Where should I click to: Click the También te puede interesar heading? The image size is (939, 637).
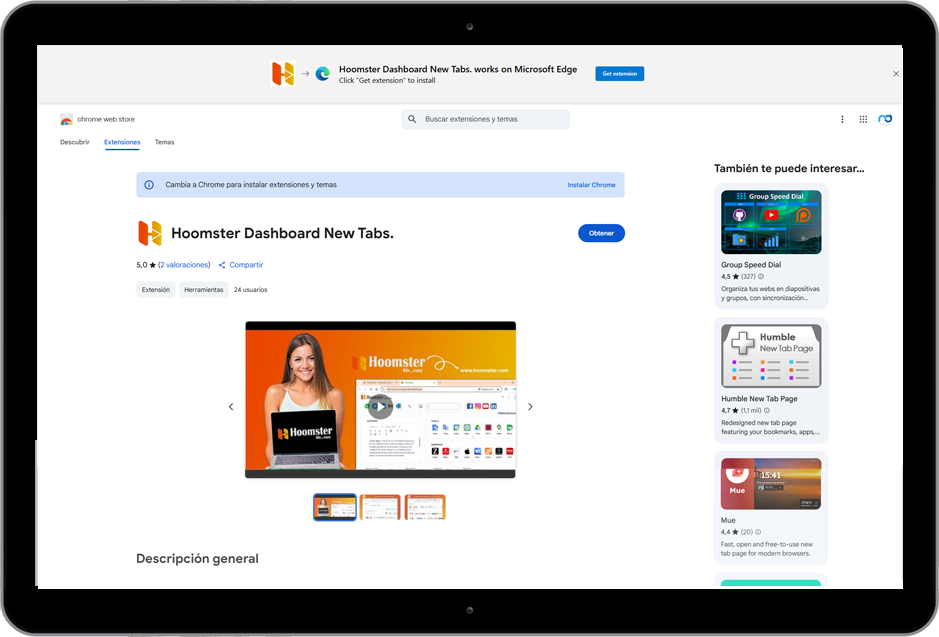point(789,168)
